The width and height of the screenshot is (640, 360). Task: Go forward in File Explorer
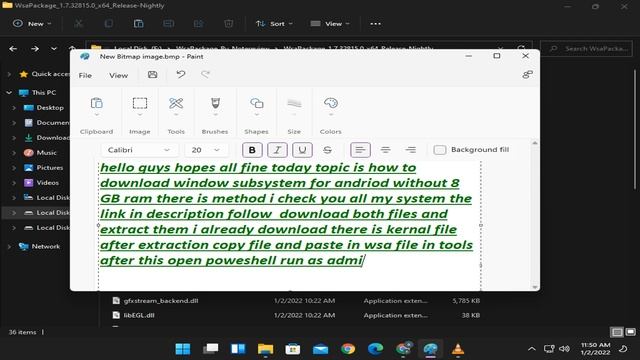click(x=35, y=49)
